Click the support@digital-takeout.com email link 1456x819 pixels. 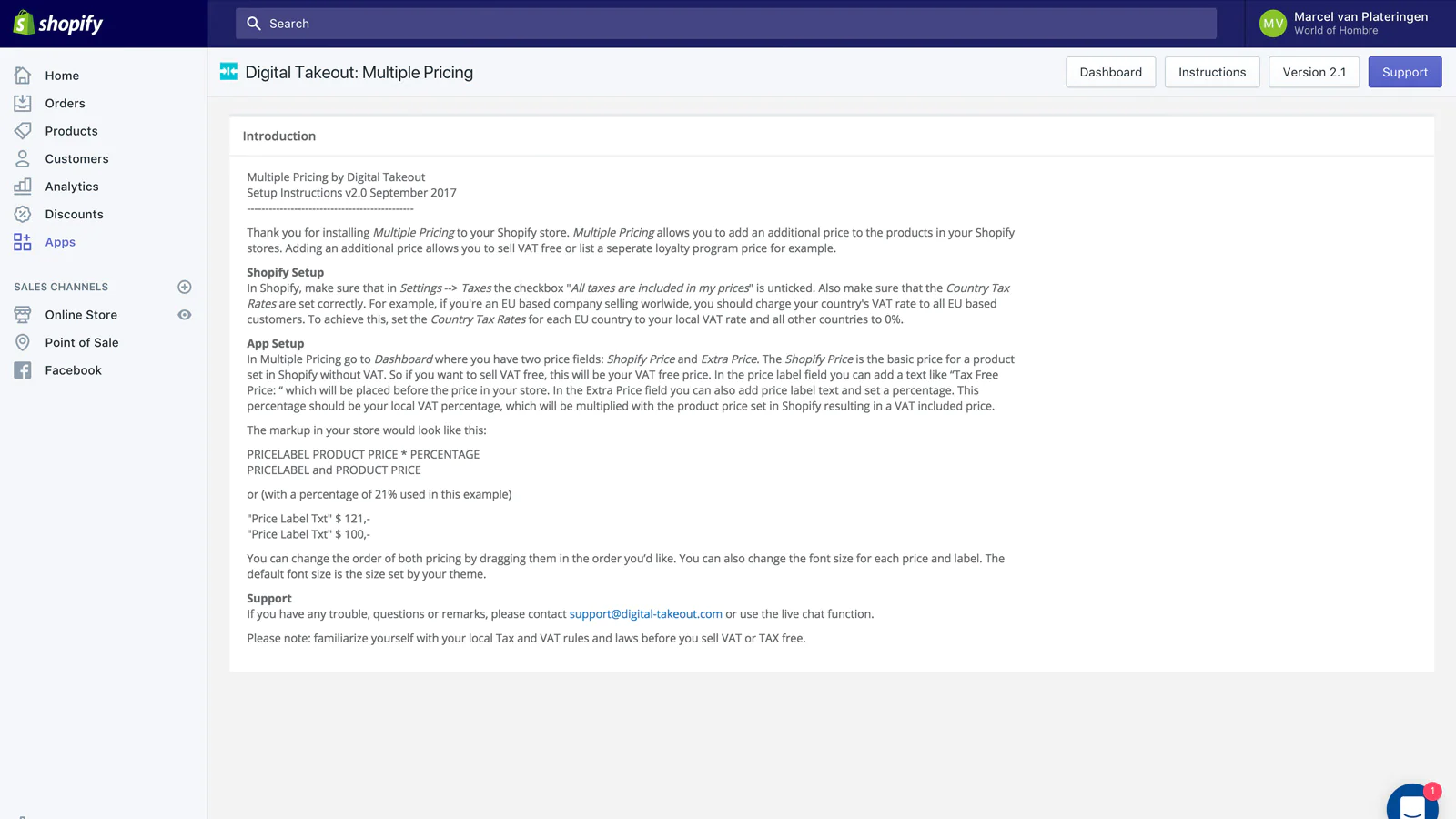pos(645,614)
